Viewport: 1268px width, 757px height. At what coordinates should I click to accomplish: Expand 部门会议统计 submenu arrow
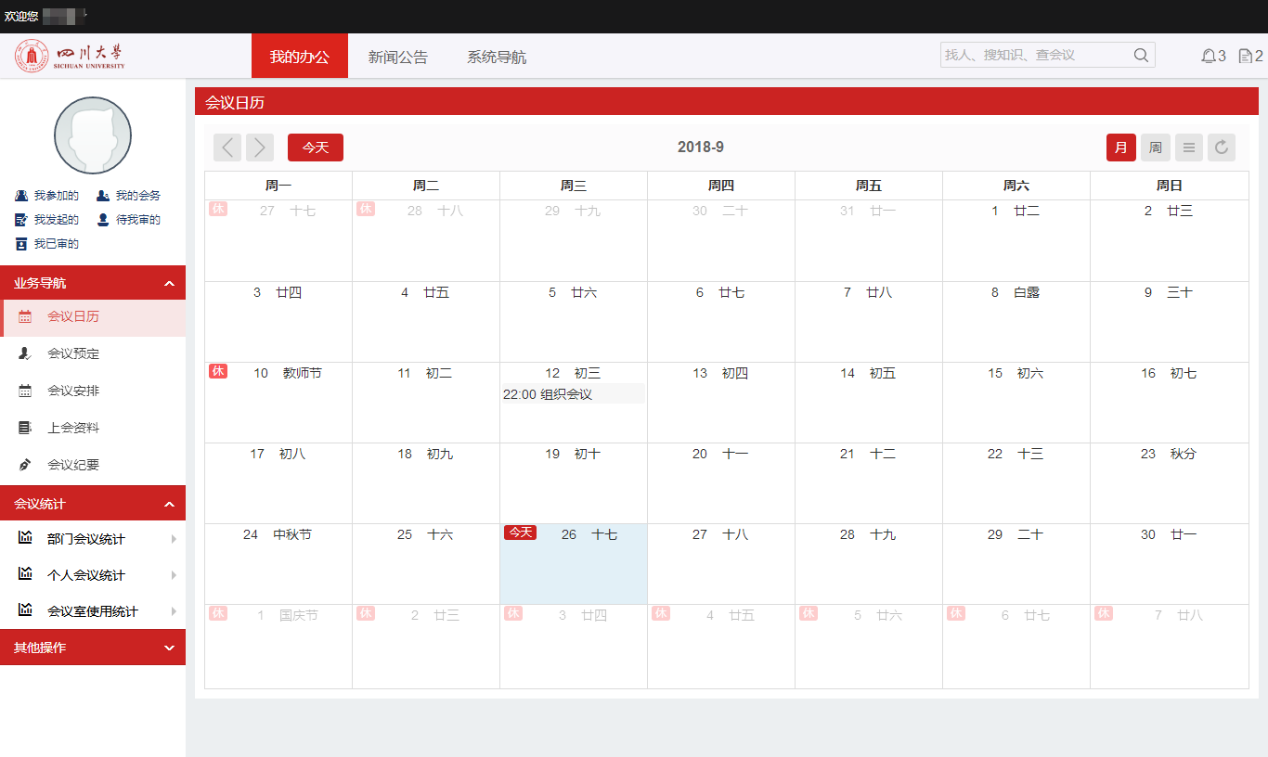[174, 539]
